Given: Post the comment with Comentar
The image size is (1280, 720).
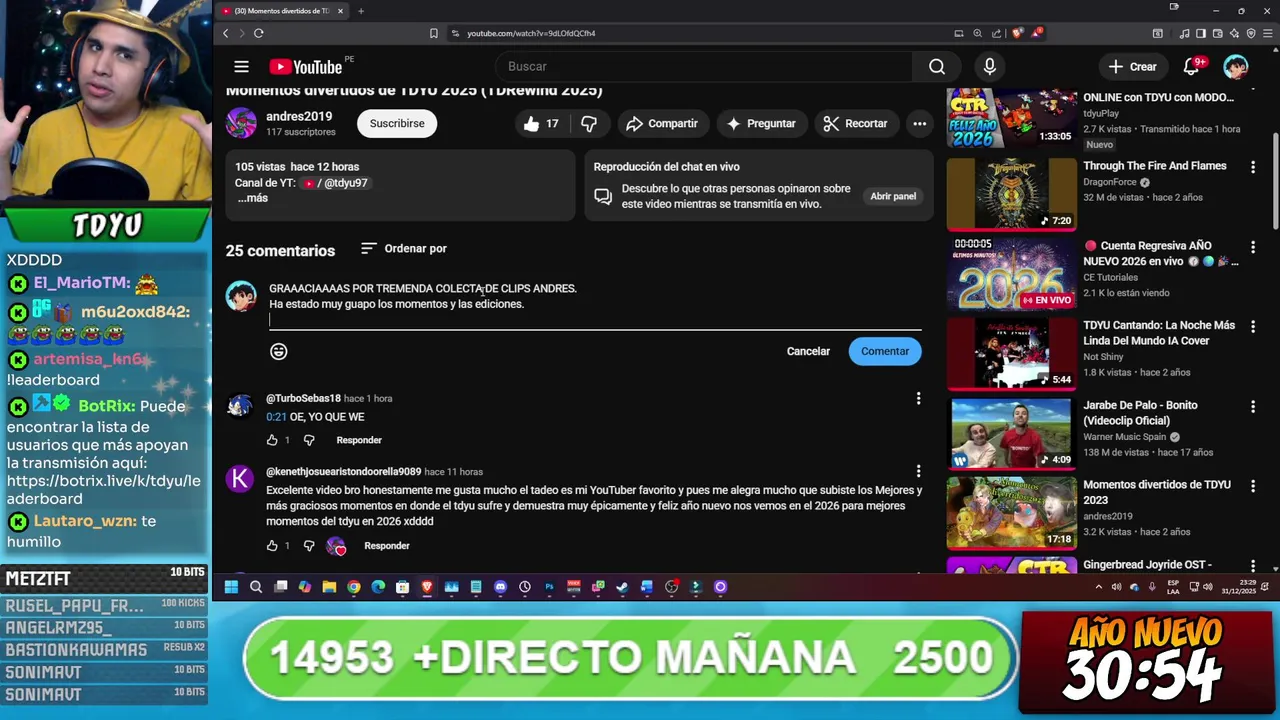Looking at the screenshot, I should click(x=885, y=351).
